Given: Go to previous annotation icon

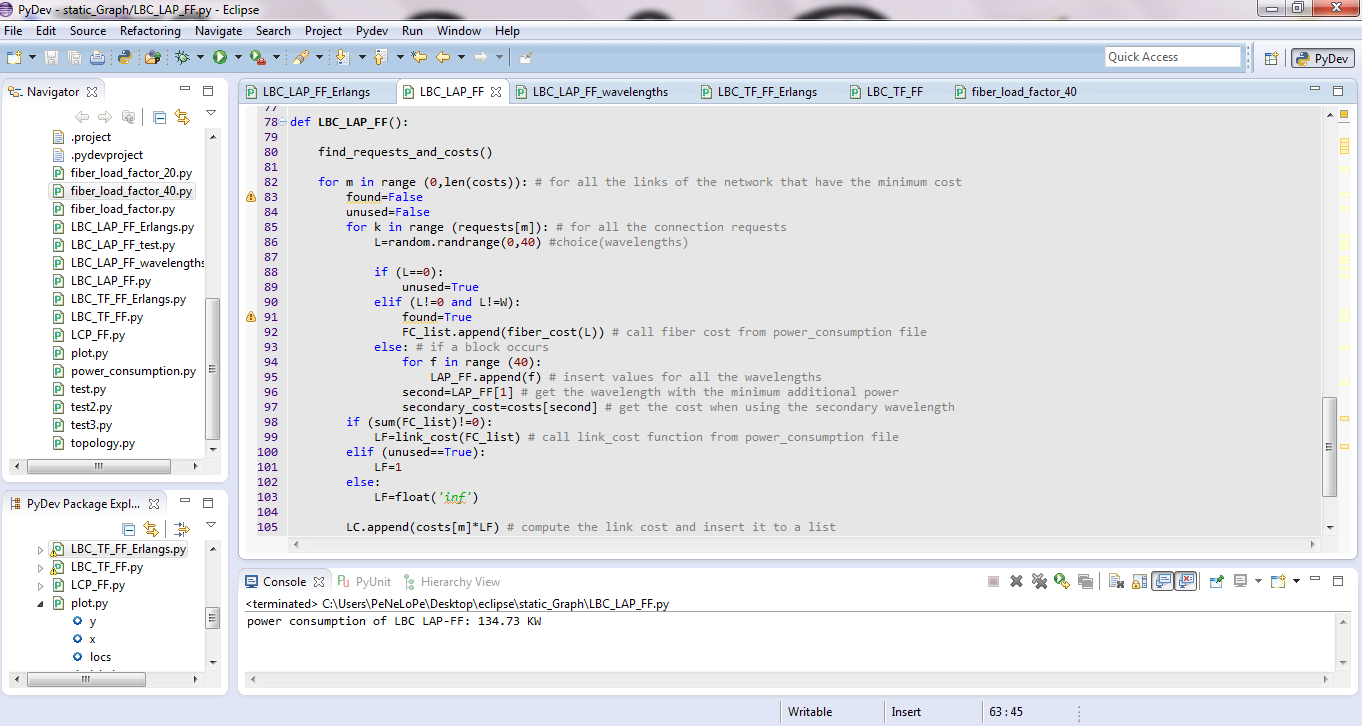Looking at the screenshot, I should 381,57.
